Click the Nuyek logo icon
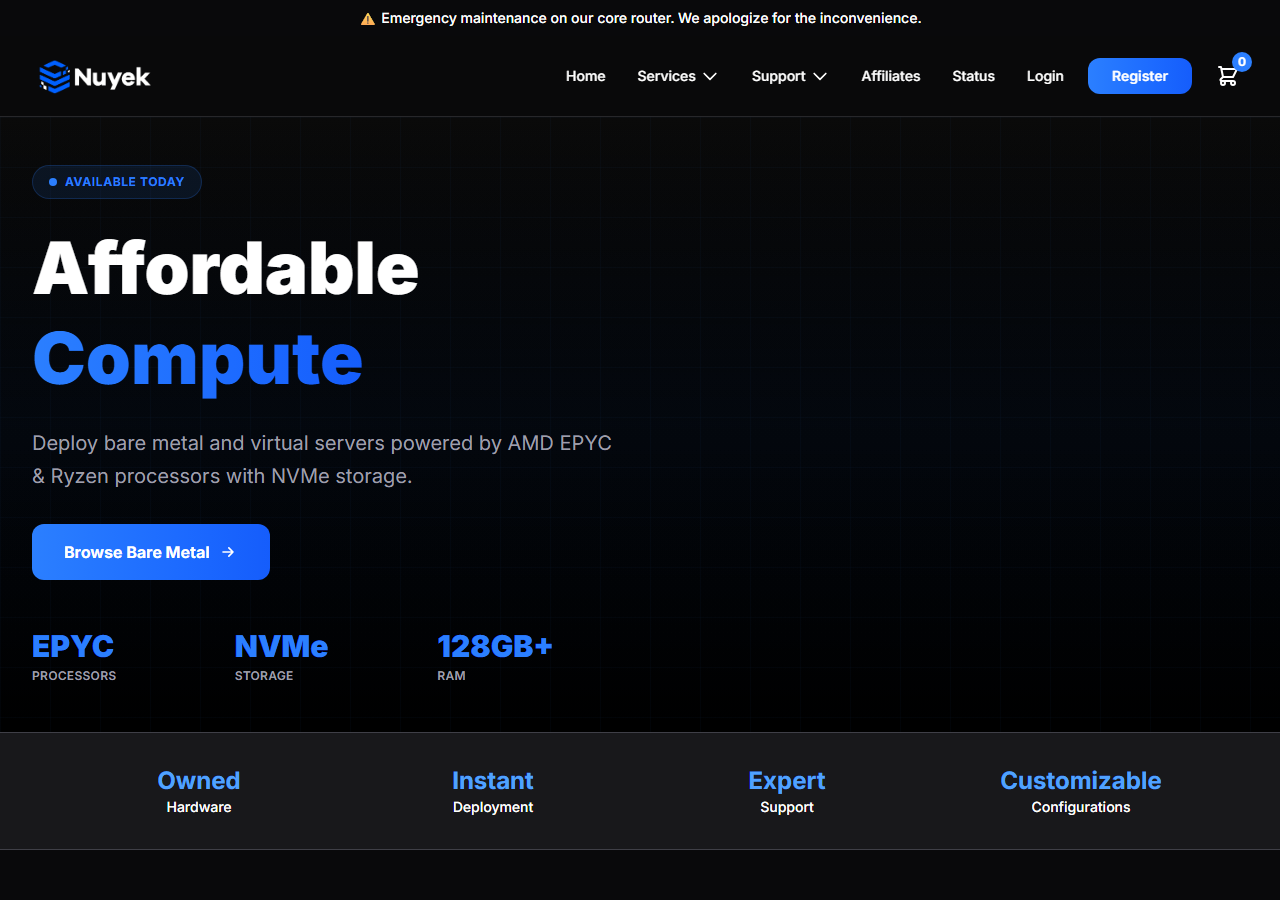The width and height of the screenshot is (1280, 900). click(x=54, y=77)
